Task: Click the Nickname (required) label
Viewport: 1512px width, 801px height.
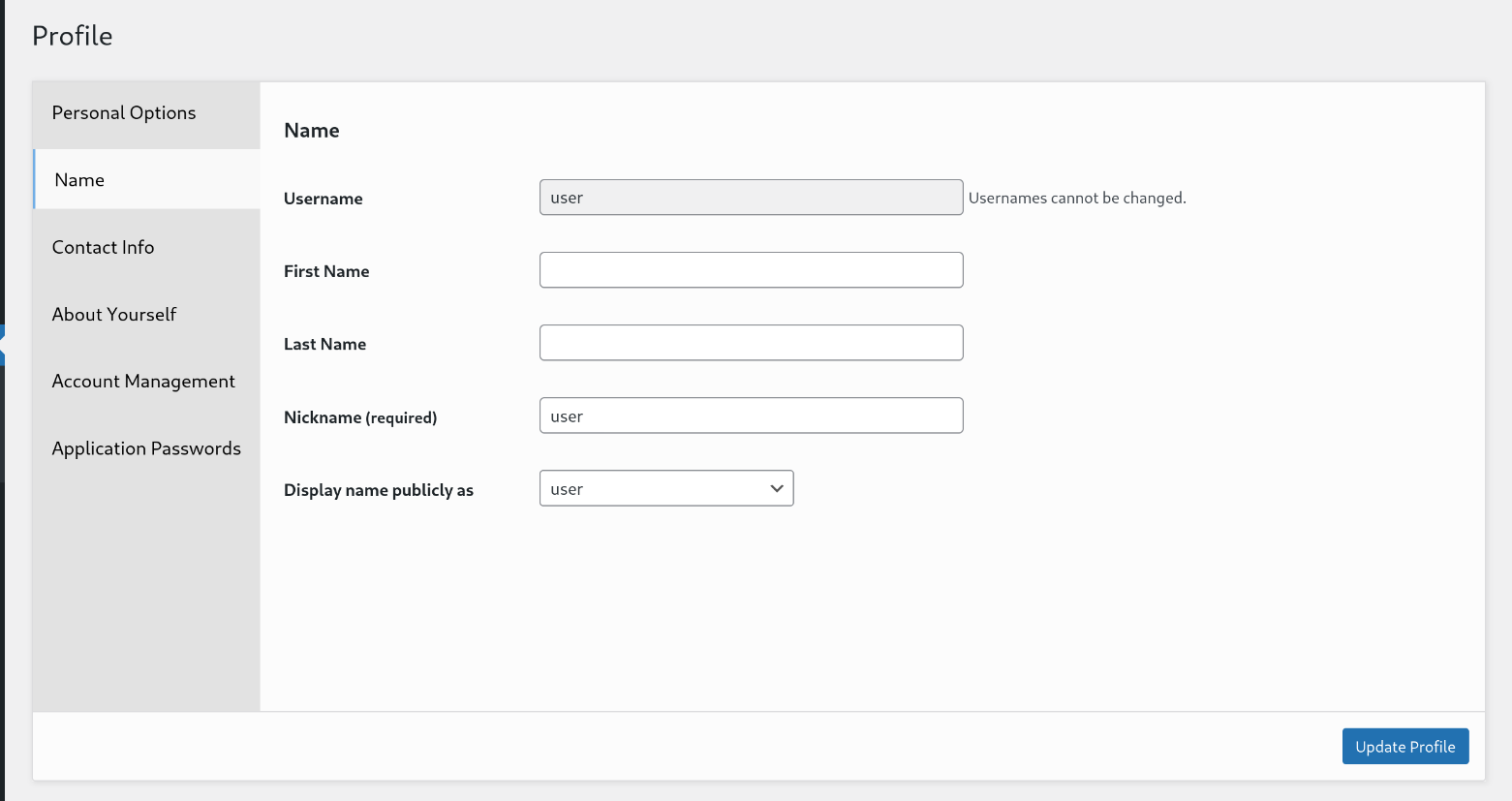Action: tap(360, 417)
